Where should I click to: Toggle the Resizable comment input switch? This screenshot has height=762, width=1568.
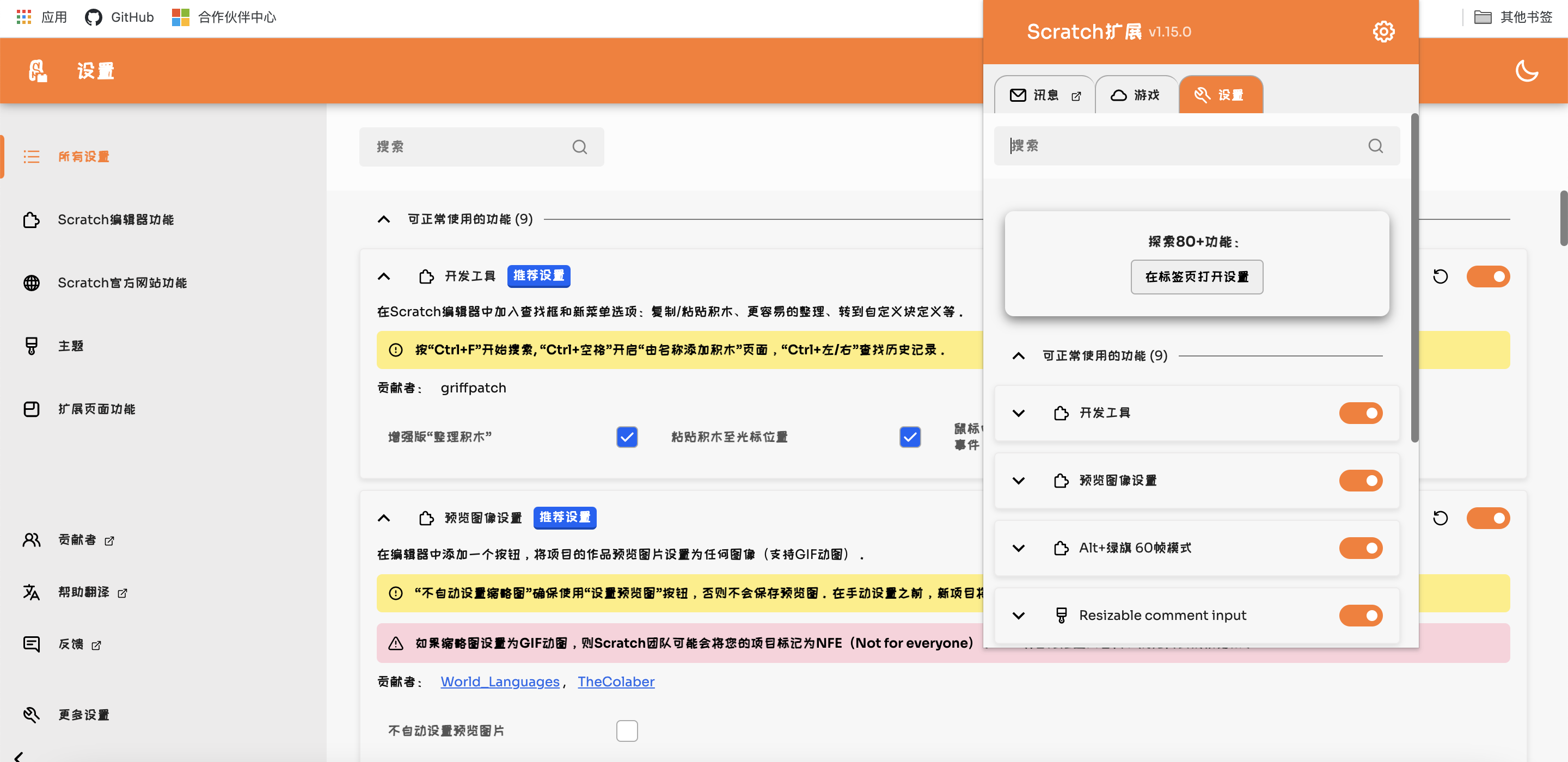(1361, 616)
